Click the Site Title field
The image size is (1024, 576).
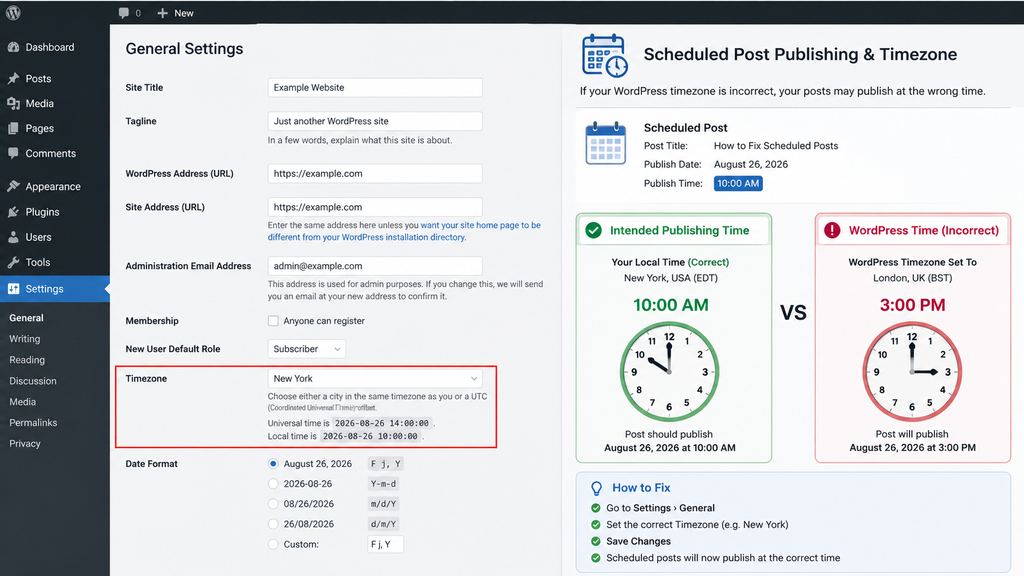(x=375, y=88)
